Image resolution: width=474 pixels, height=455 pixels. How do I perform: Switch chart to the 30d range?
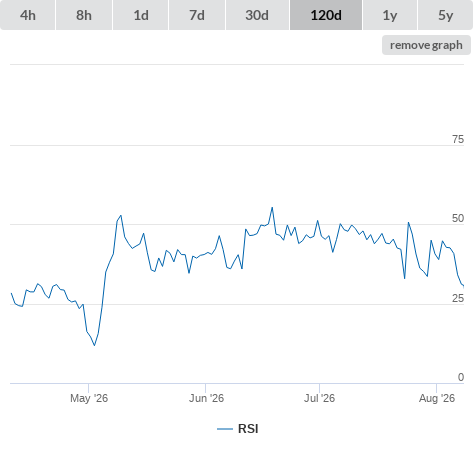257,15
